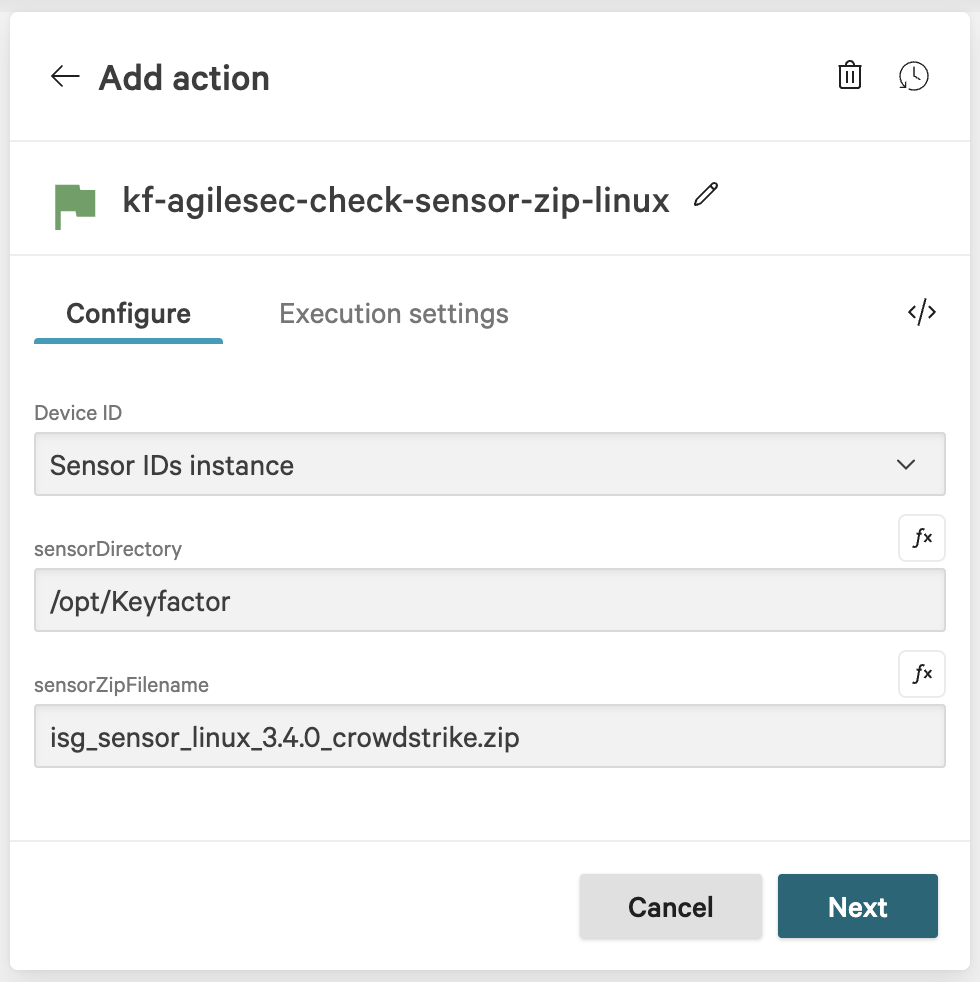
Task: Click the kf-agilesec-check-sensor-zip-linux action title
Action: tap(395, 200)
